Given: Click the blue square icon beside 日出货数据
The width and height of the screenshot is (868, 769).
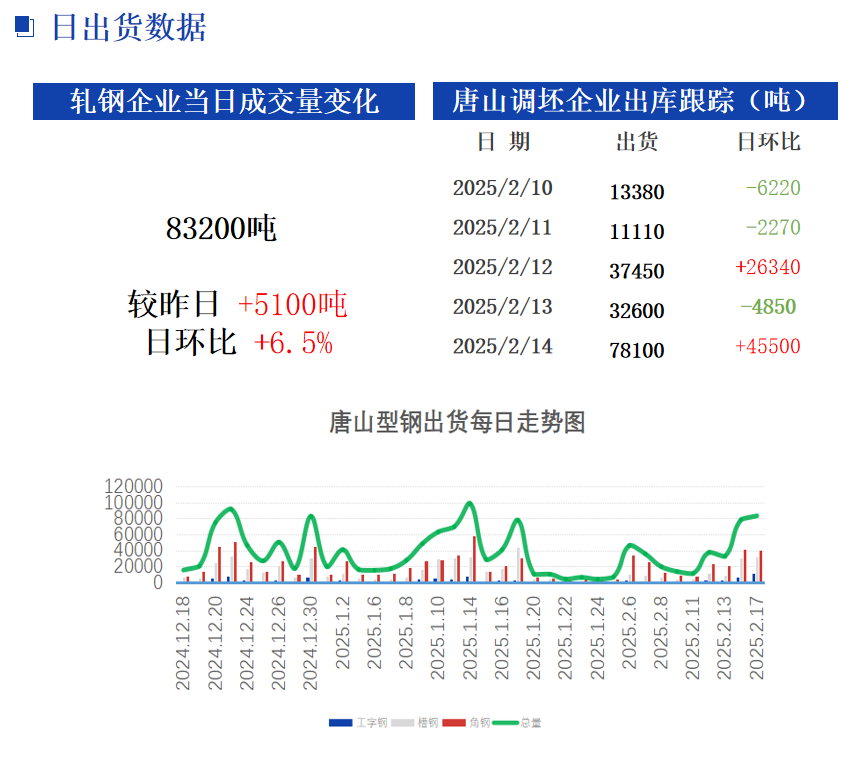Looking at the screenshot, I should pyautogui.click(x=25, y=28).
